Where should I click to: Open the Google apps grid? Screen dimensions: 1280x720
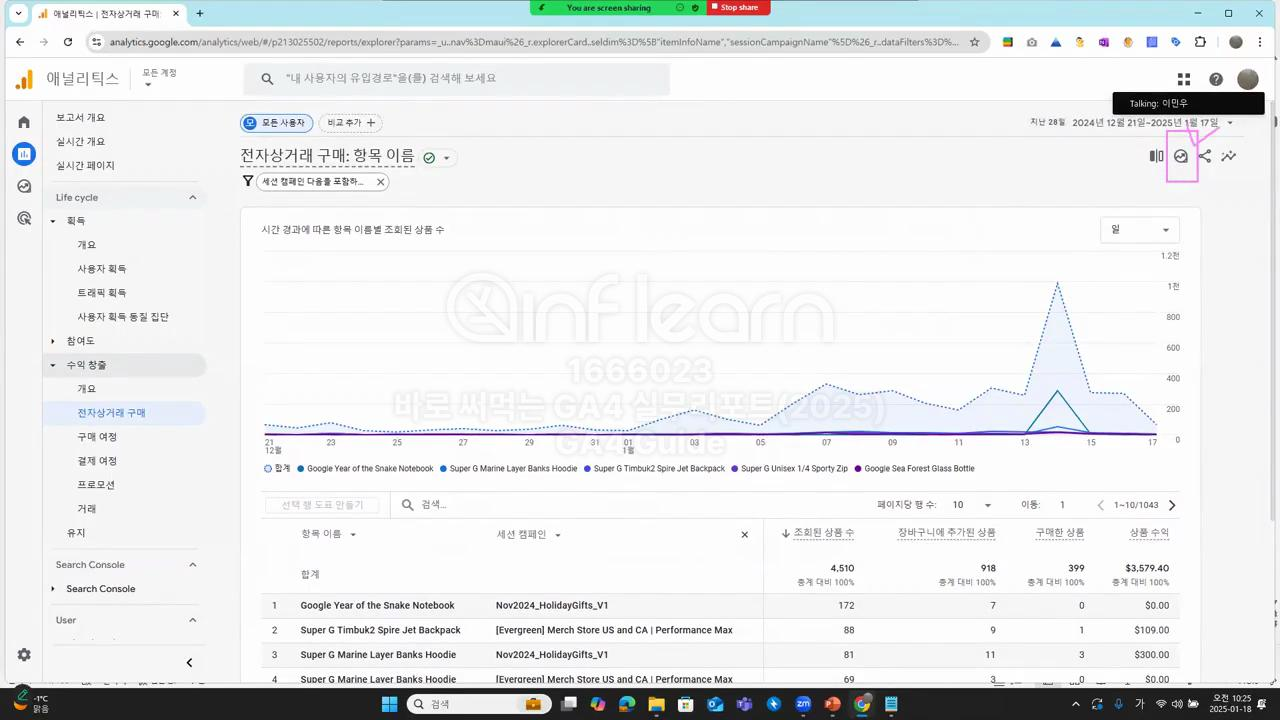click(x=1184, y=79)
